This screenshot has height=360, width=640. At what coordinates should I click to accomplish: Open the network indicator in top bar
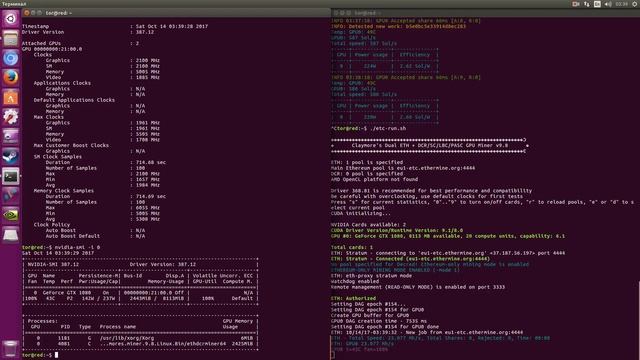587,4
